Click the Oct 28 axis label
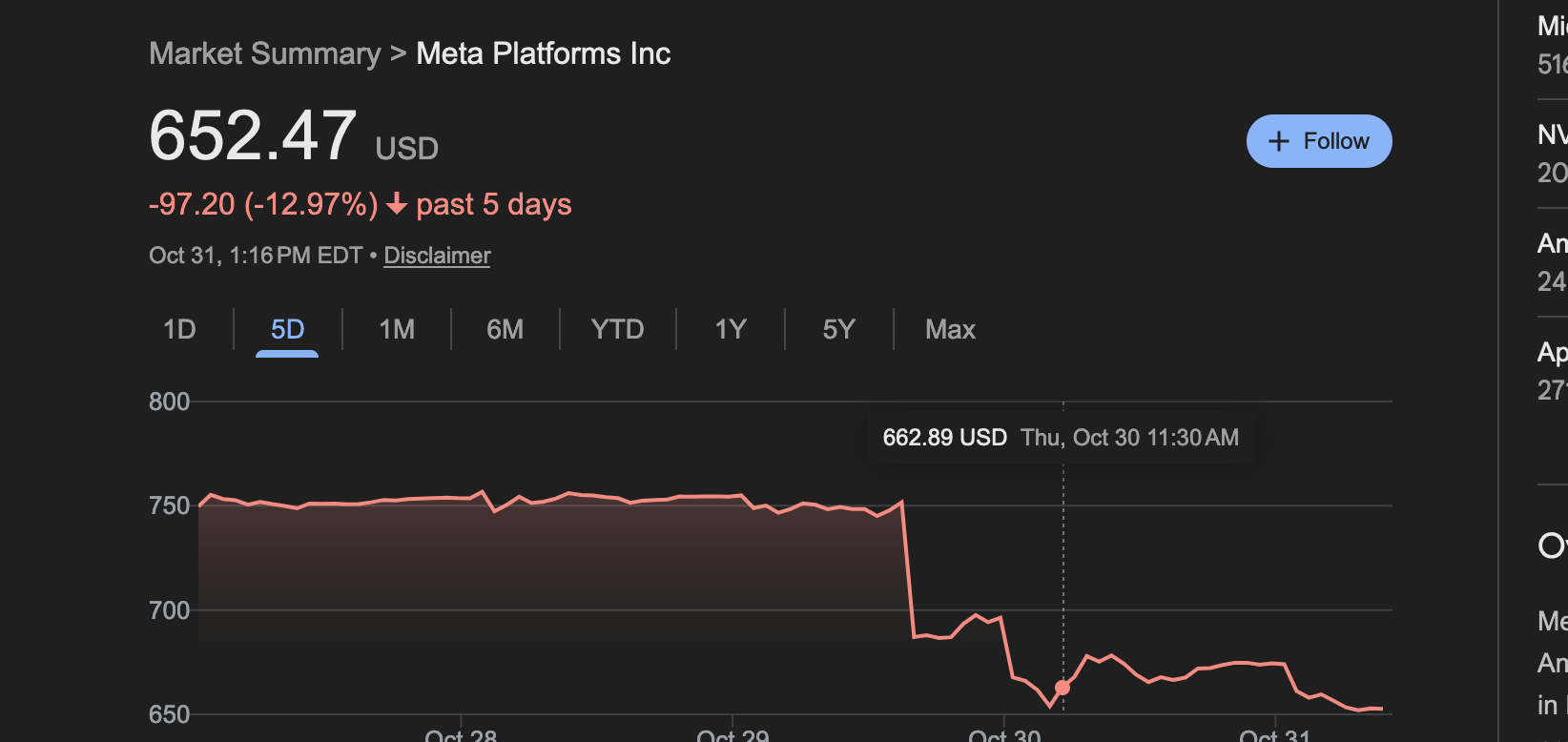Viewport: 1568px width, 742px height. [x=461, y=735]
